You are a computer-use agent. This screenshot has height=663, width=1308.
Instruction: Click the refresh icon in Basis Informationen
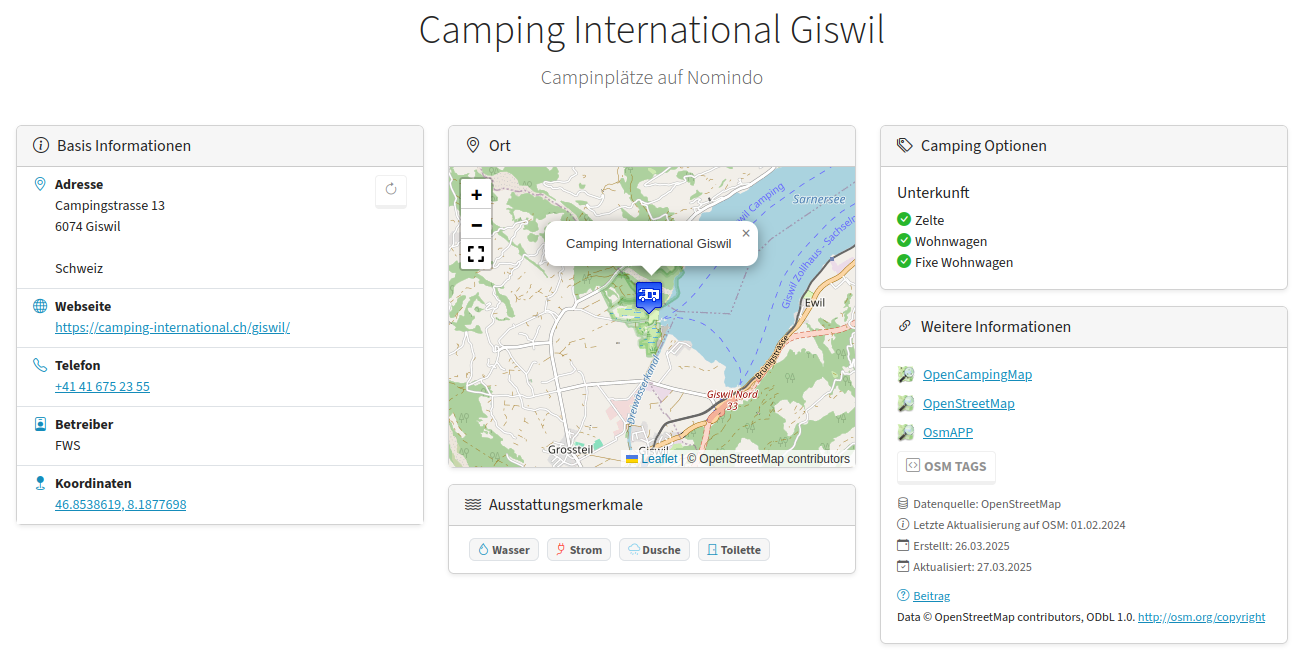click(x=391, y=189)
